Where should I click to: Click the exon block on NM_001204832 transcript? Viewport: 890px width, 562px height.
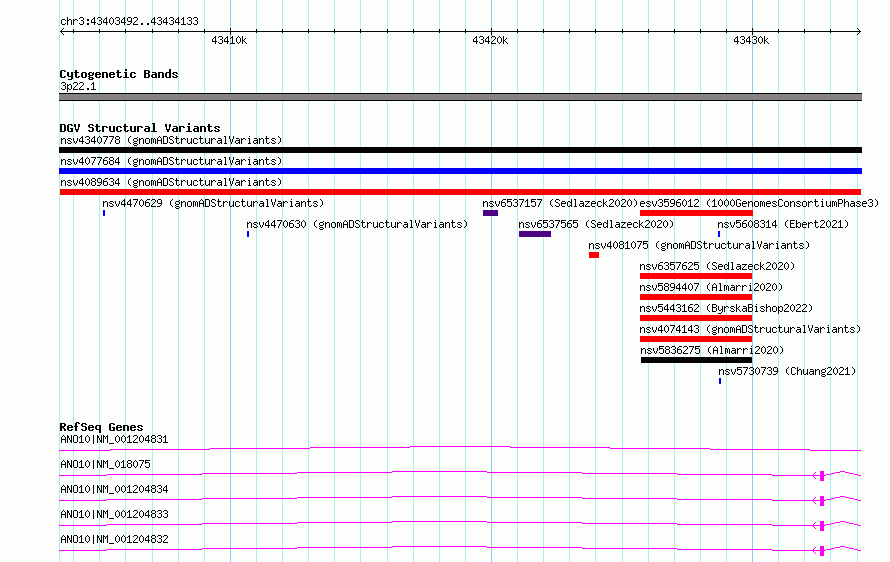(822, 551)
